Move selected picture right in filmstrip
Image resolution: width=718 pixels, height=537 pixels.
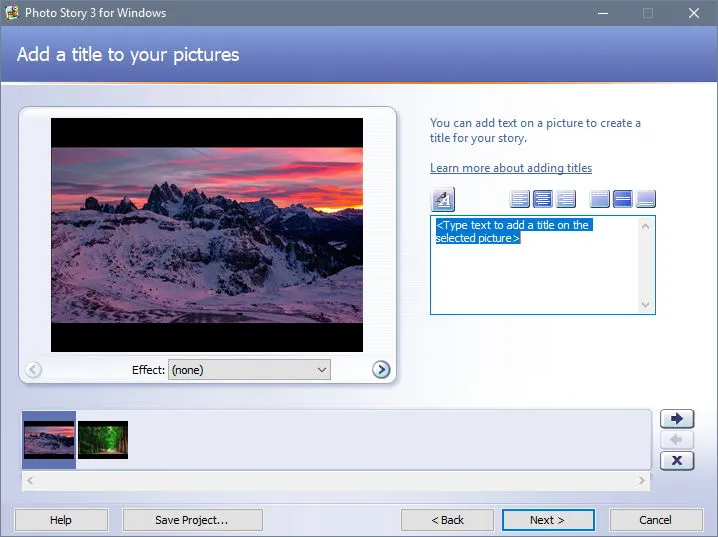(x=677, y=418)
